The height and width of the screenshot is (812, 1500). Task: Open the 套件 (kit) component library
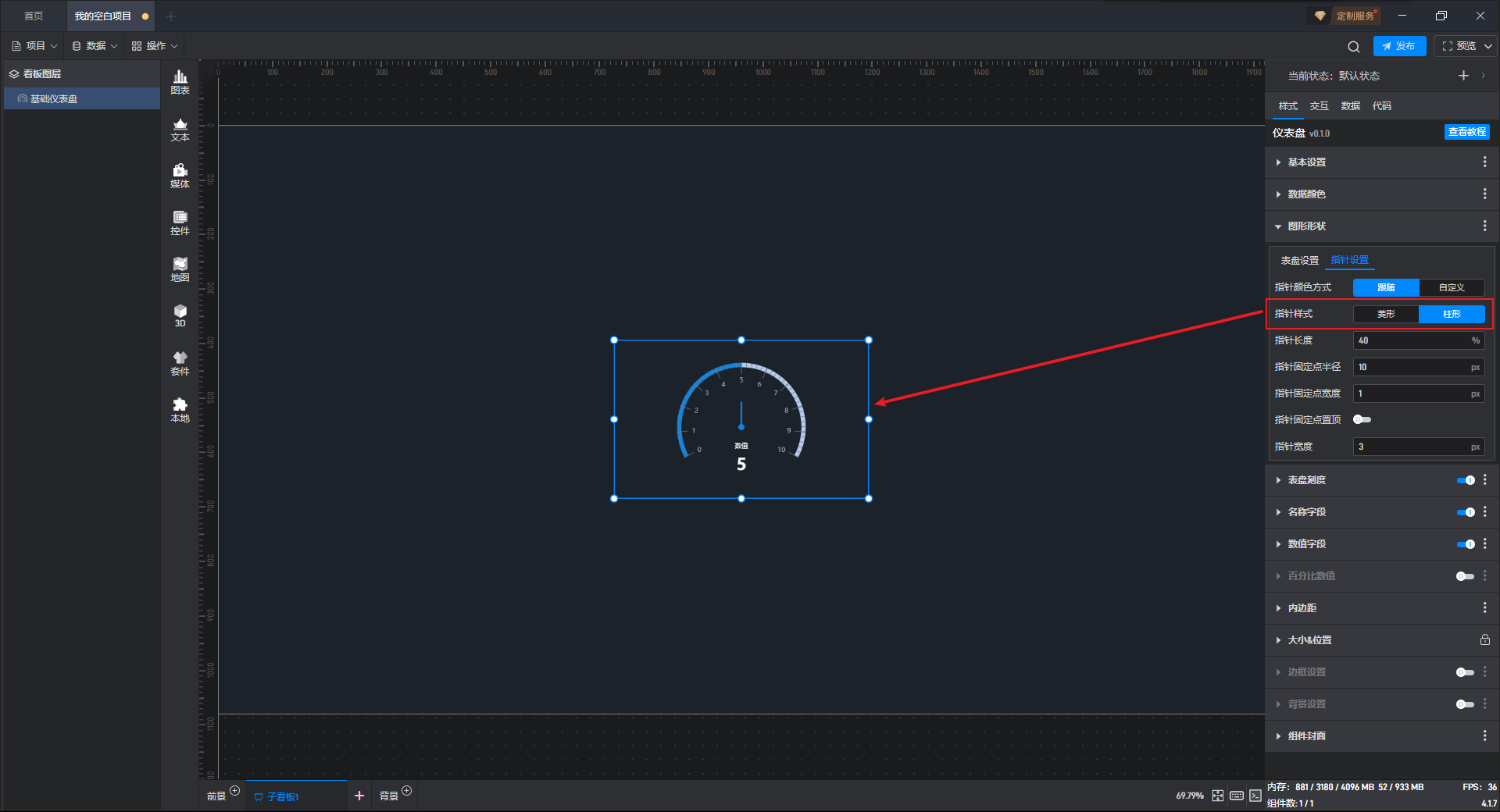tap(180, 363)
